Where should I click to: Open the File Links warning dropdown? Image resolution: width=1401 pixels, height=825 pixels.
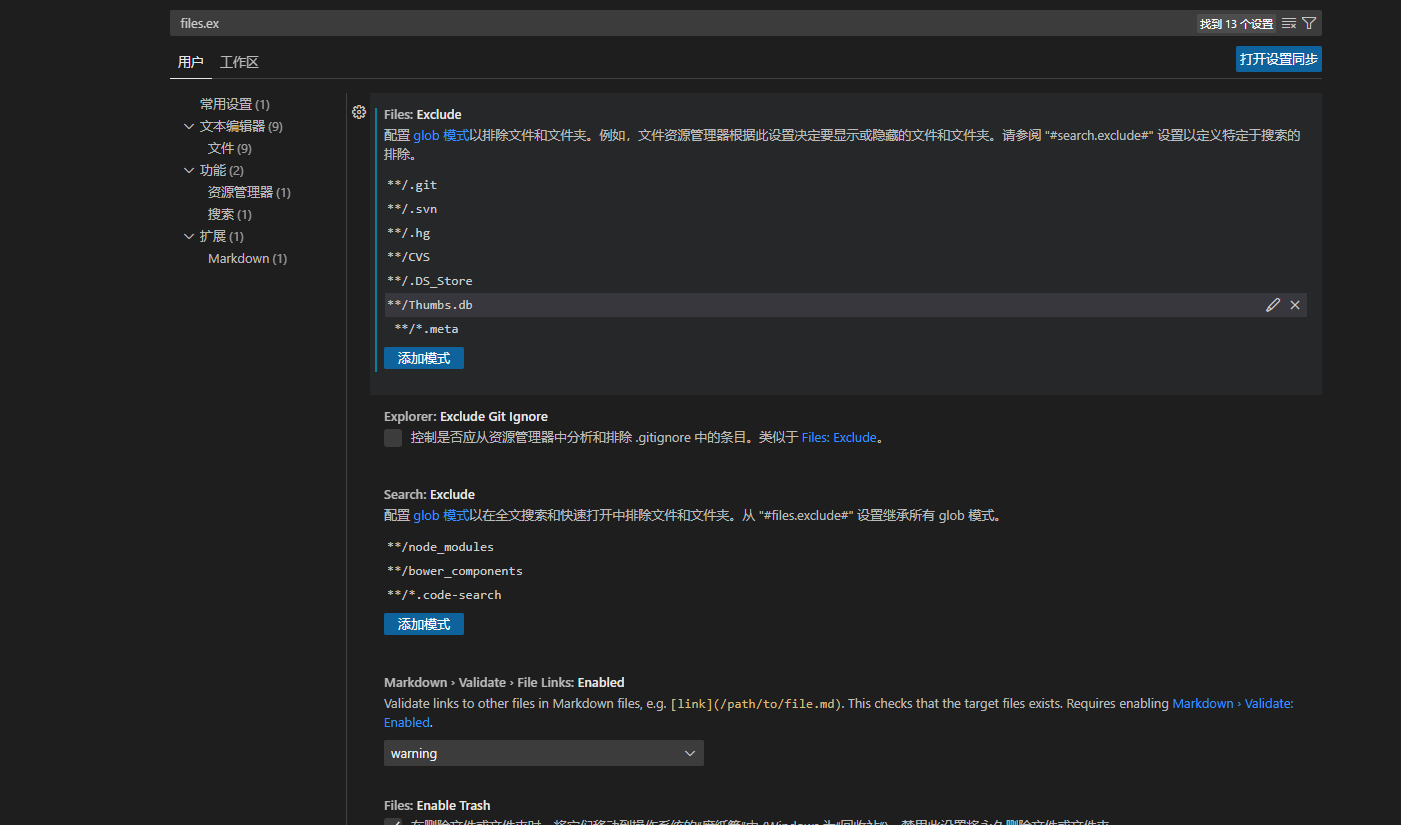tap(544, 753)
